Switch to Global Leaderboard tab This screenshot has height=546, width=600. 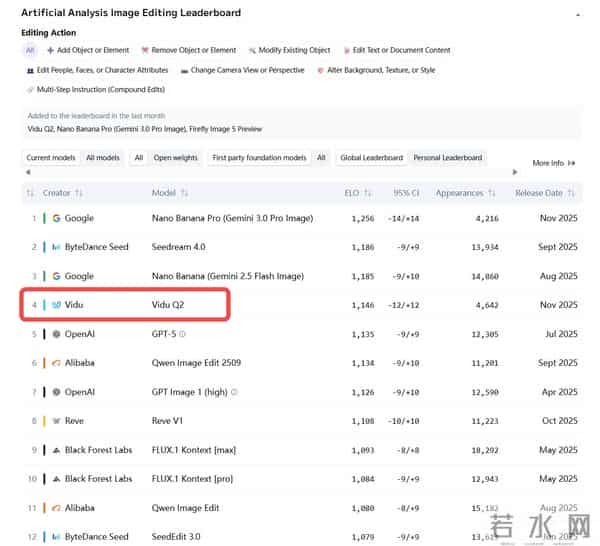371,158
